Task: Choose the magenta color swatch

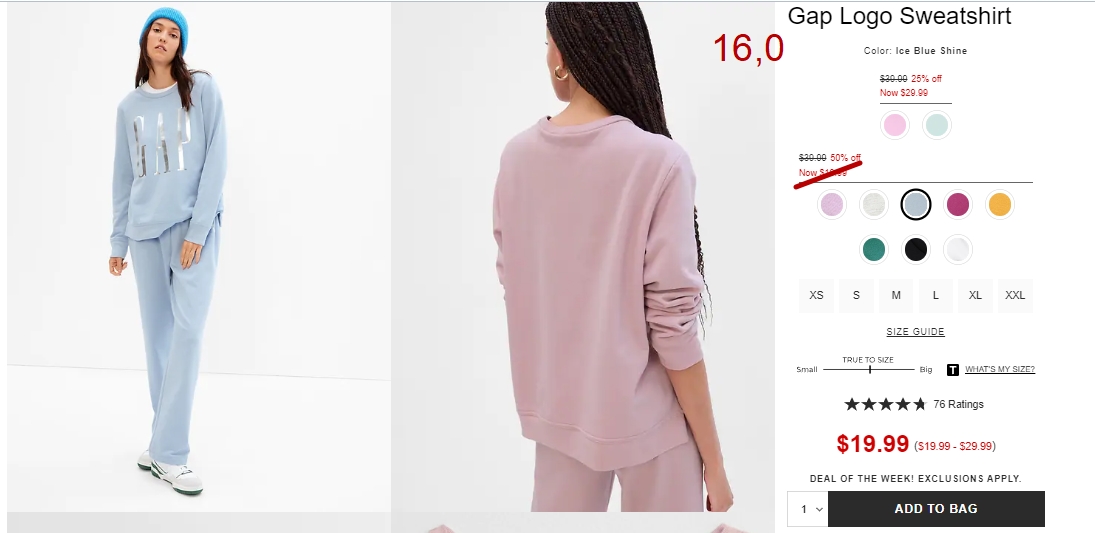Action: tap(957, 205)
